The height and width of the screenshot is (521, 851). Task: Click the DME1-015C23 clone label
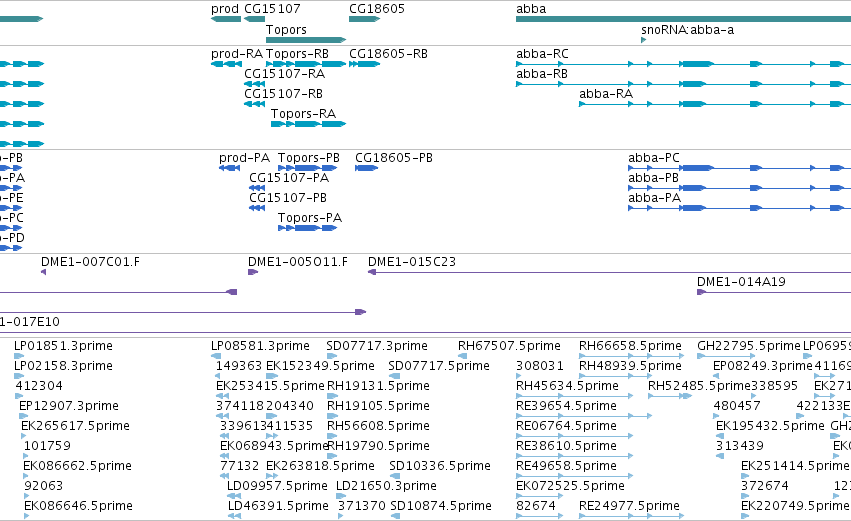(x=412, y=262)
